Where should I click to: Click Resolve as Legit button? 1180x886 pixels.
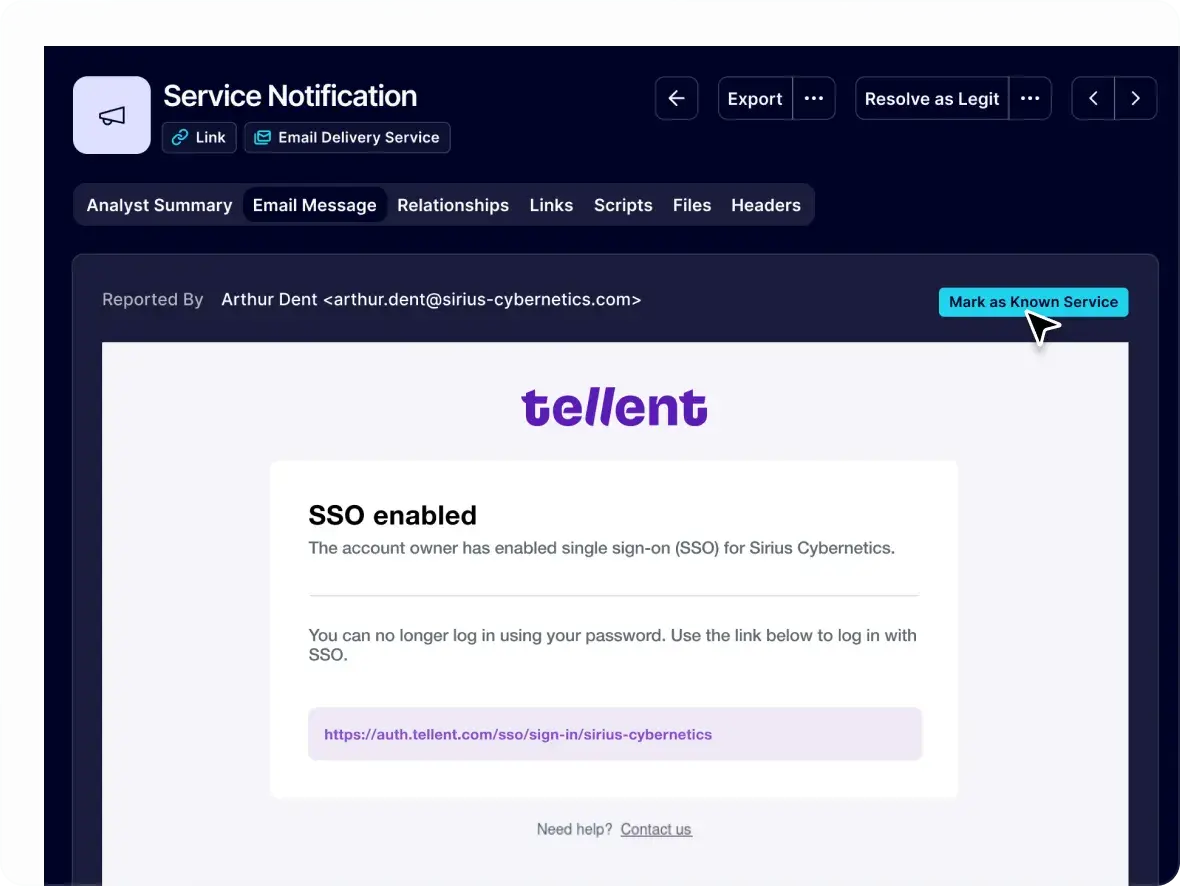point(931,99)
